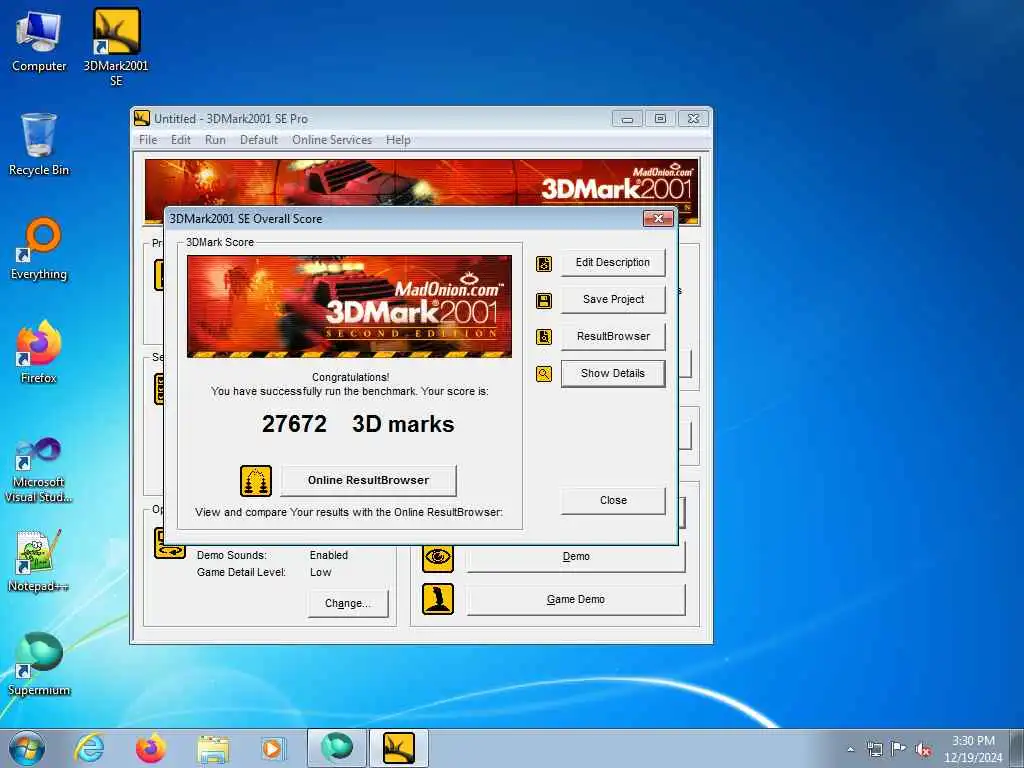Select the Supermium desktop shortcut
The image size is (1024, 768).
pos(39,664)
